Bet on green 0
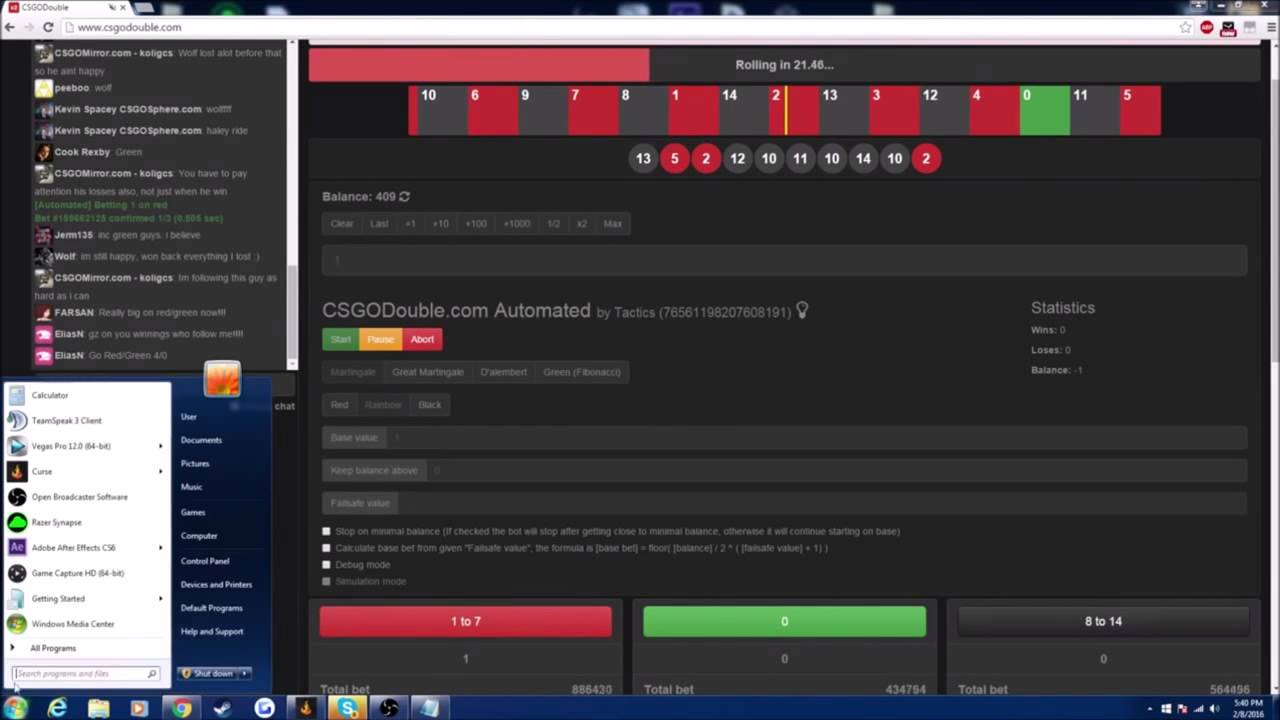The width and height of the screenshot is (1280, 720). point(784,622)
